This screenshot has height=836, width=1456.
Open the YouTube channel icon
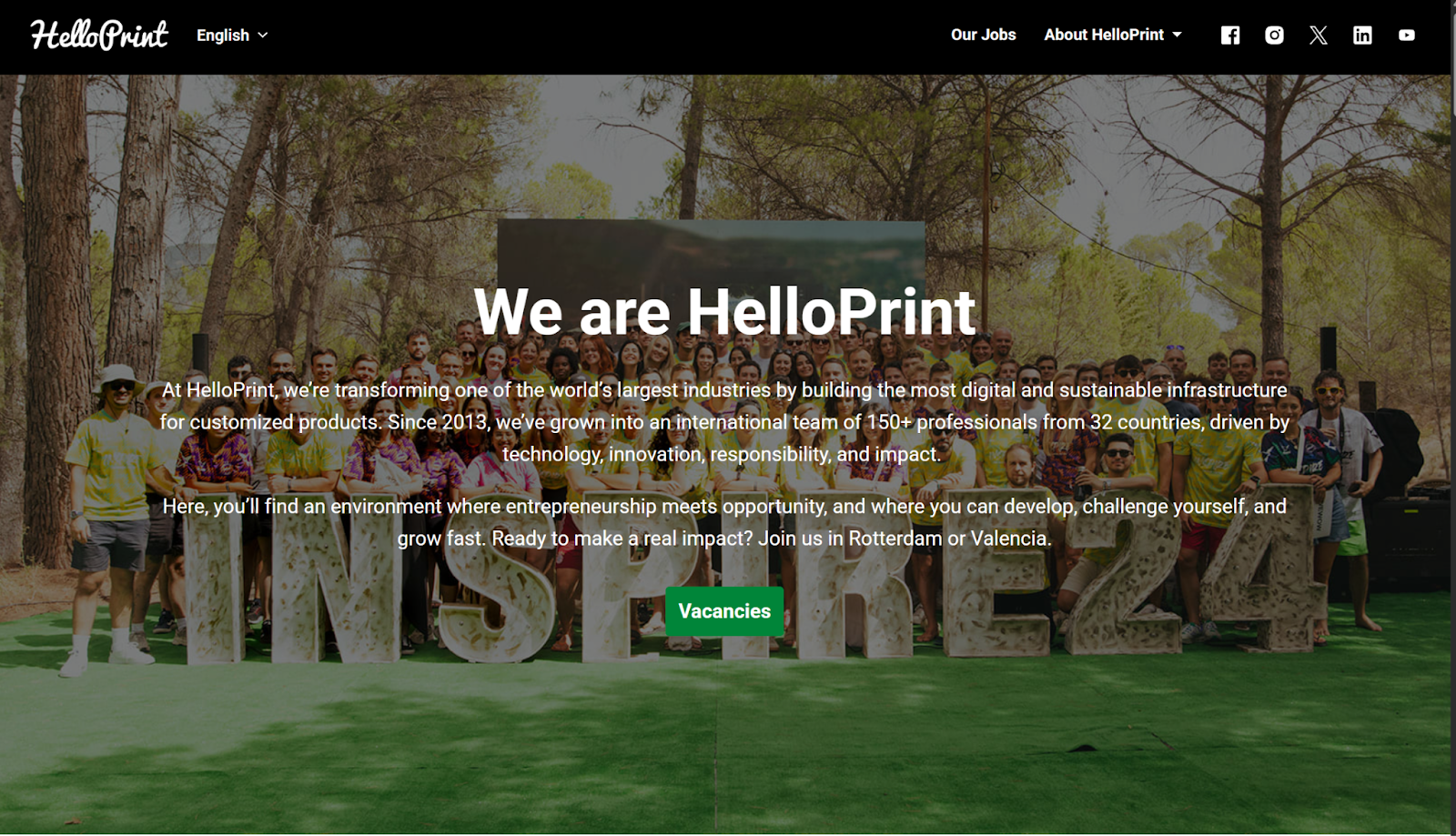(1407, 35)
